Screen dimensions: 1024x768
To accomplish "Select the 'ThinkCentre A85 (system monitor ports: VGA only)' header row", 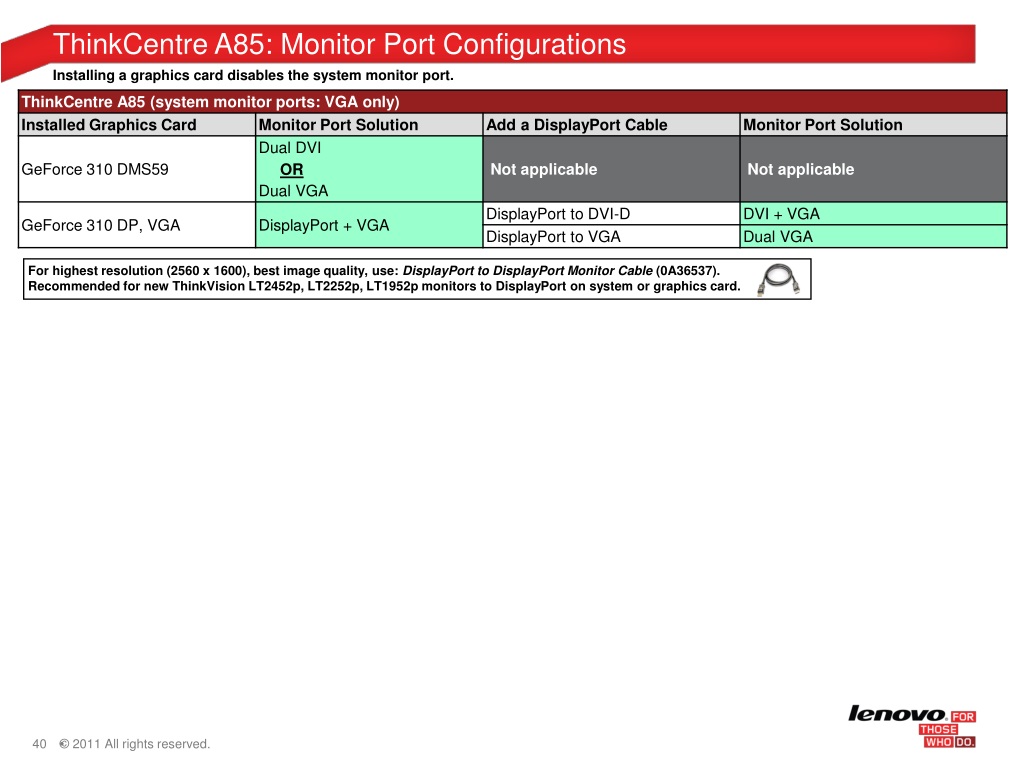I will tap(513, 102).
